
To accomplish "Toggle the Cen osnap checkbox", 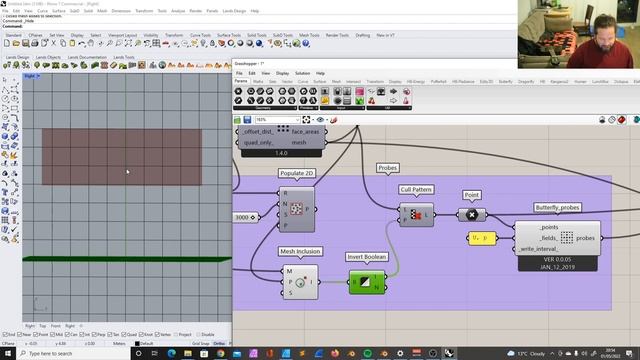I will pyautogui.click(x=67, y=335).
